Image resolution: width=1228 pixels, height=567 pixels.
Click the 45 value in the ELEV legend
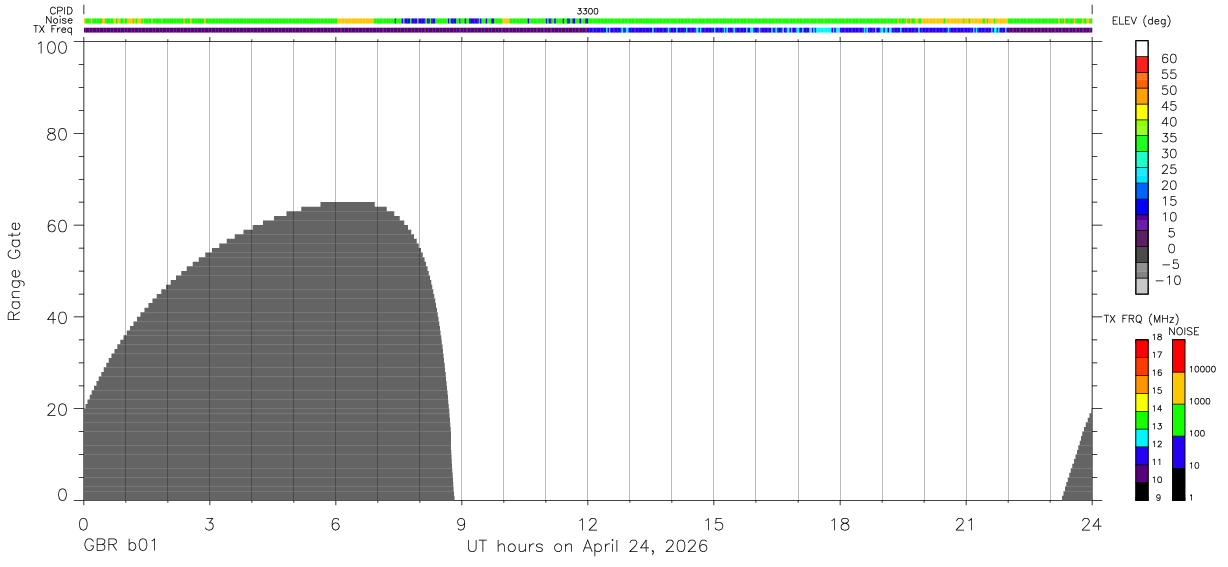[1169, 106]
